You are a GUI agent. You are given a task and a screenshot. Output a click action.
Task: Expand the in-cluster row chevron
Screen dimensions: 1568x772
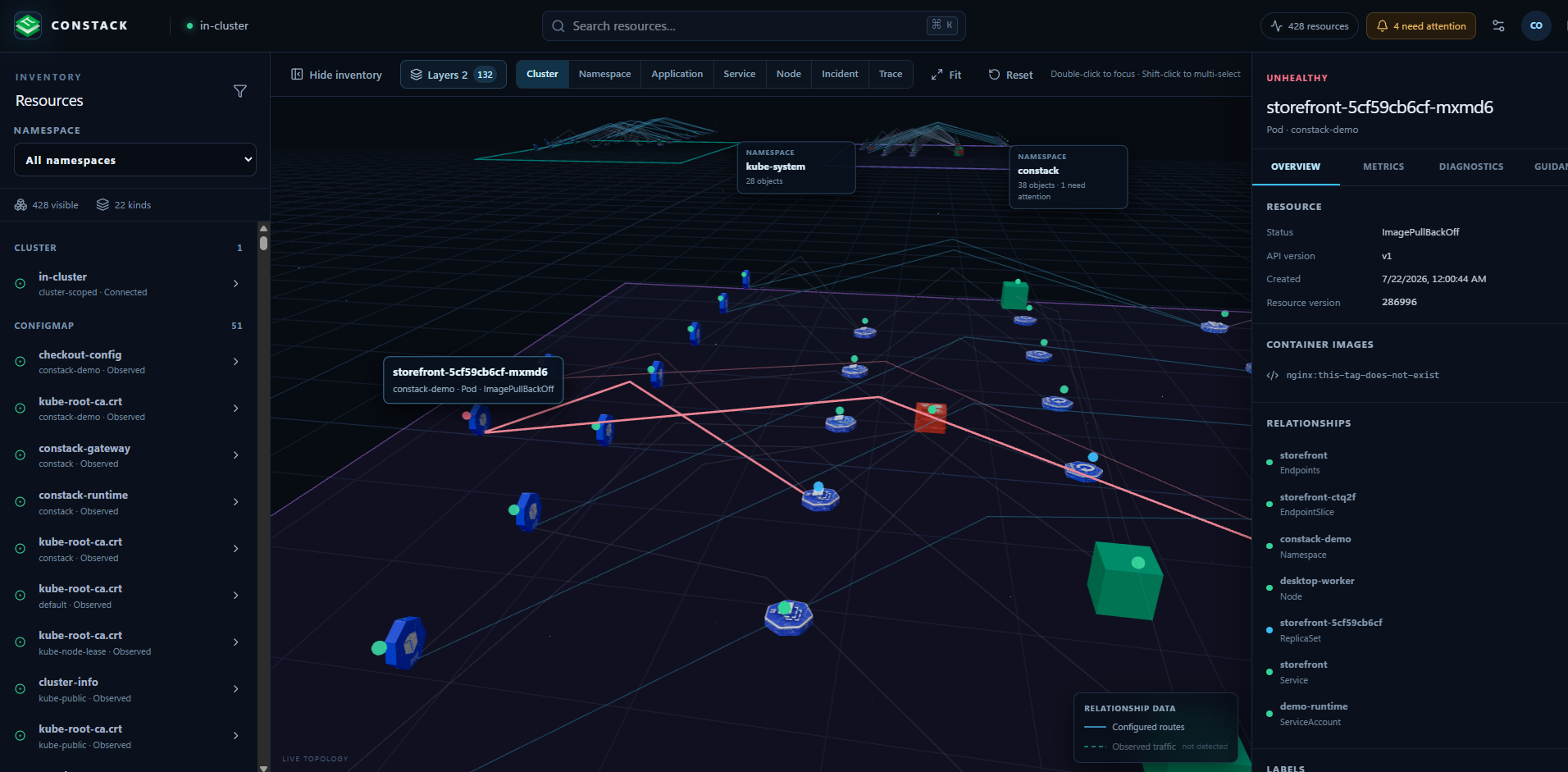tap(236, 284)
